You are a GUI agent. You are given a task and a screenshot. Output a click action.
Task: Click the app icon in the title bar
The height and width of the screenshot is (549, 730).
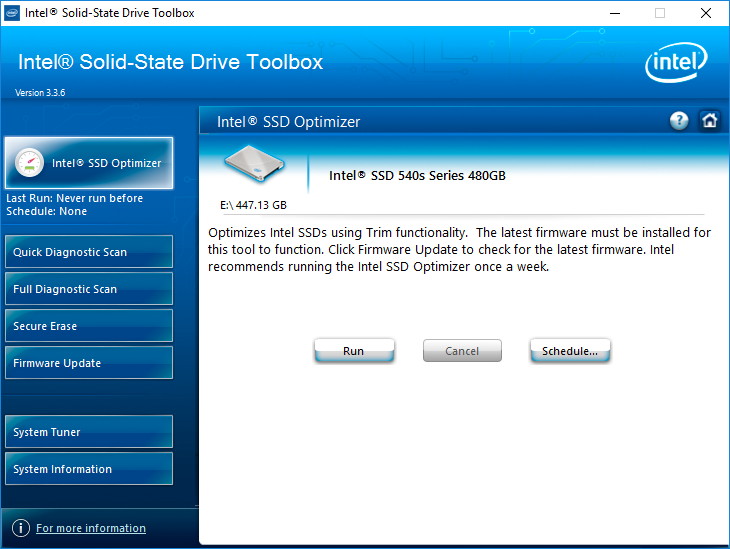coord(12,13)
